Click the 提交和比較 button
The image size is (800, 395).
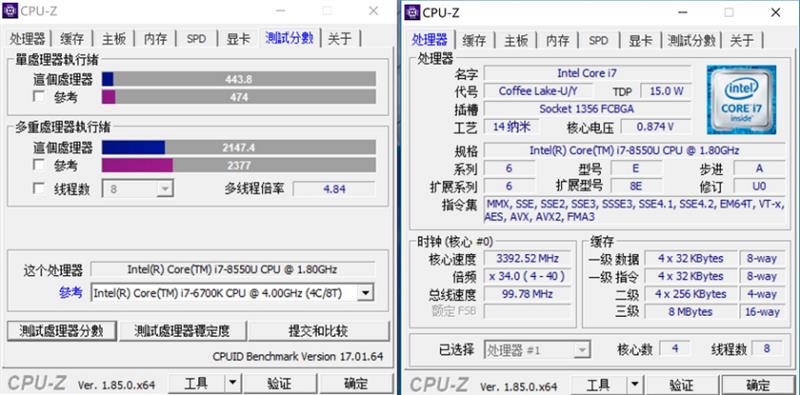[x=318, y=331]
